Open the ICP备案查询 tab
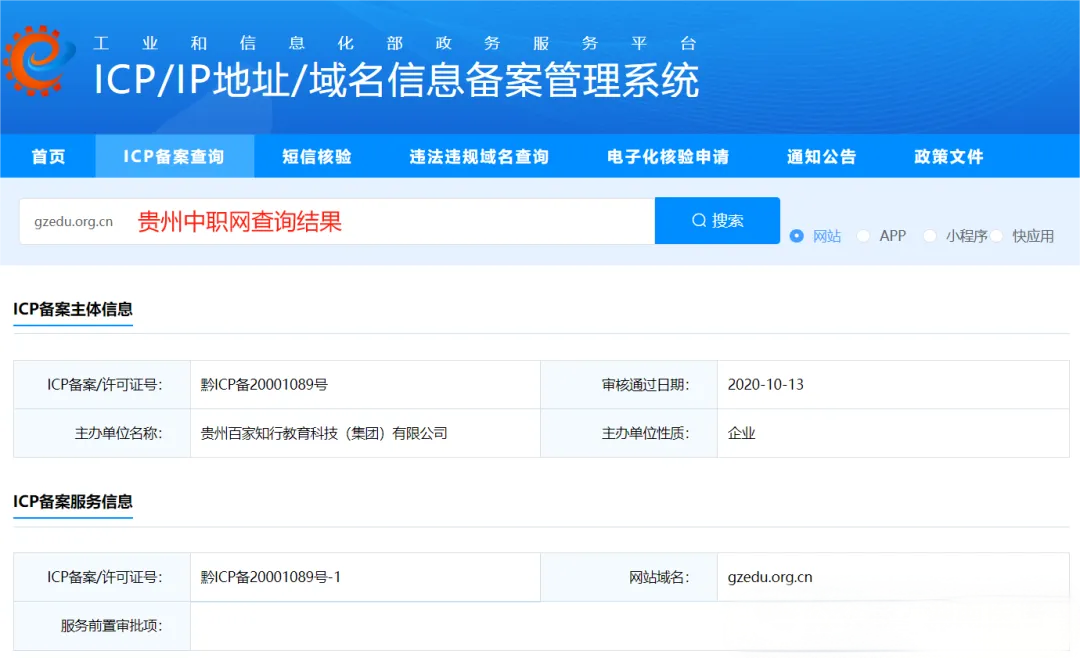The image size is (1080, 658). pos(174,156)
